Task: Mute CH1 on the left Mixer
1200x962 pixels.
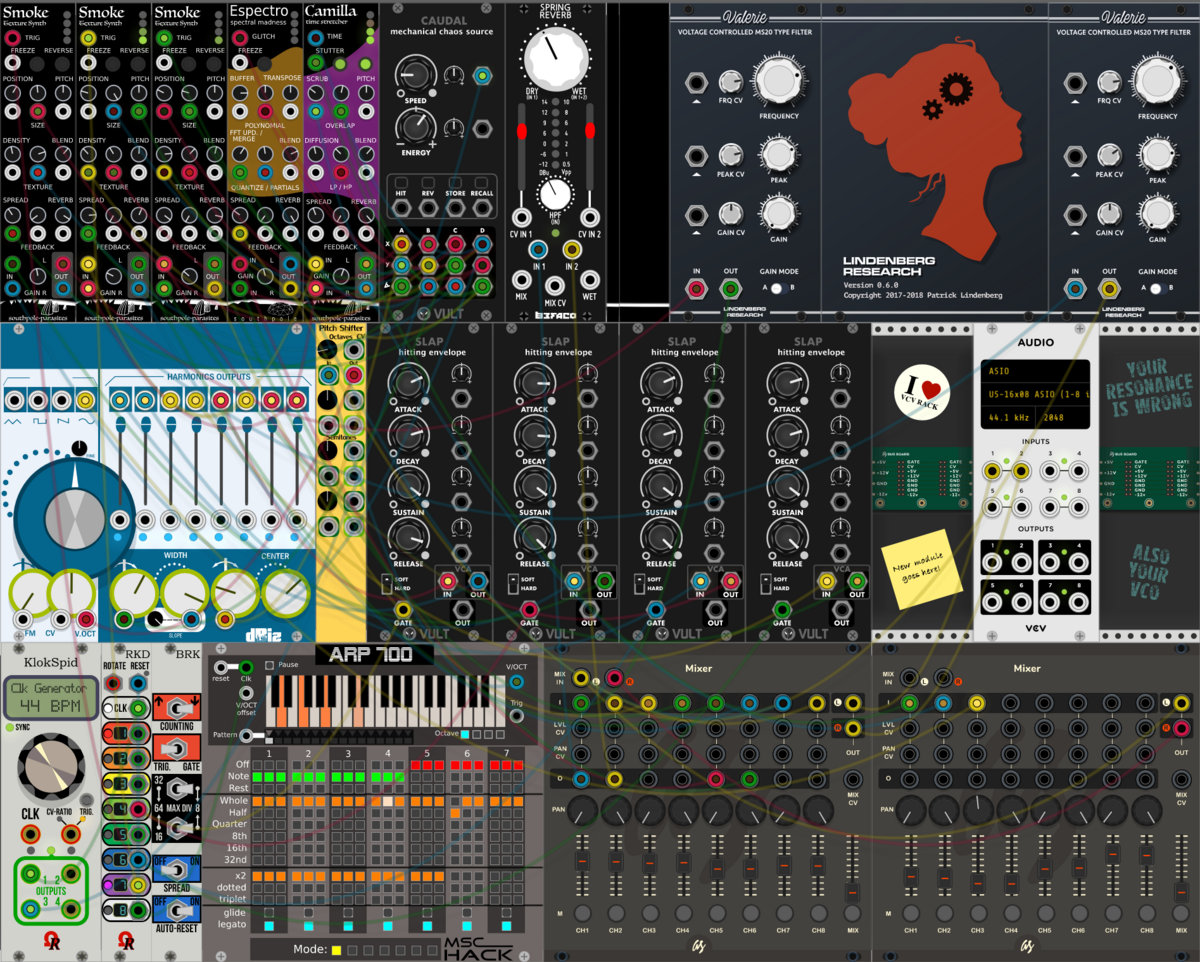Action: point(582,913)
